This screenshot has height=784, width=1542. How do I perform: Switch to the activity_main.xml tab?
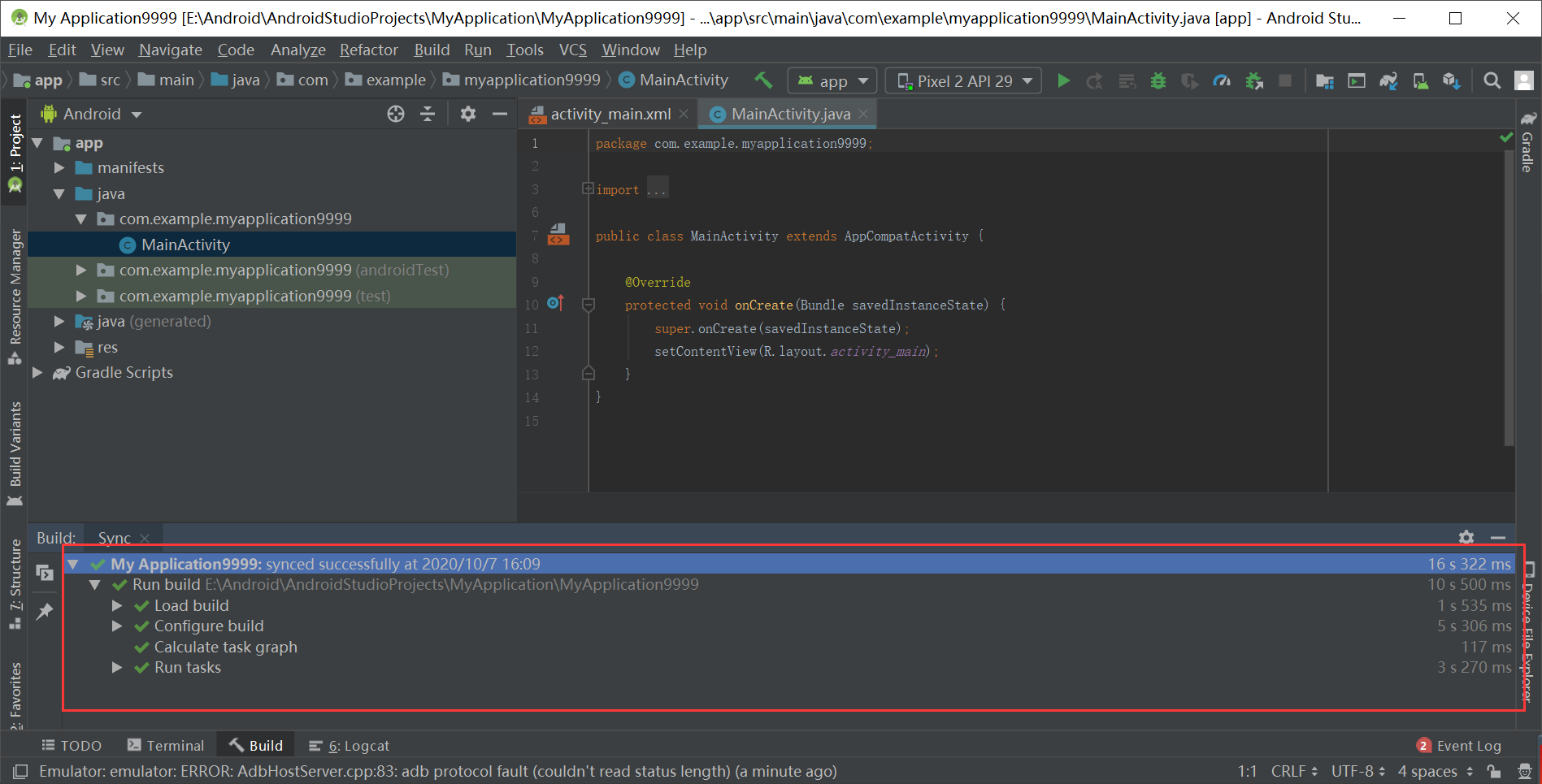point(609,114)
